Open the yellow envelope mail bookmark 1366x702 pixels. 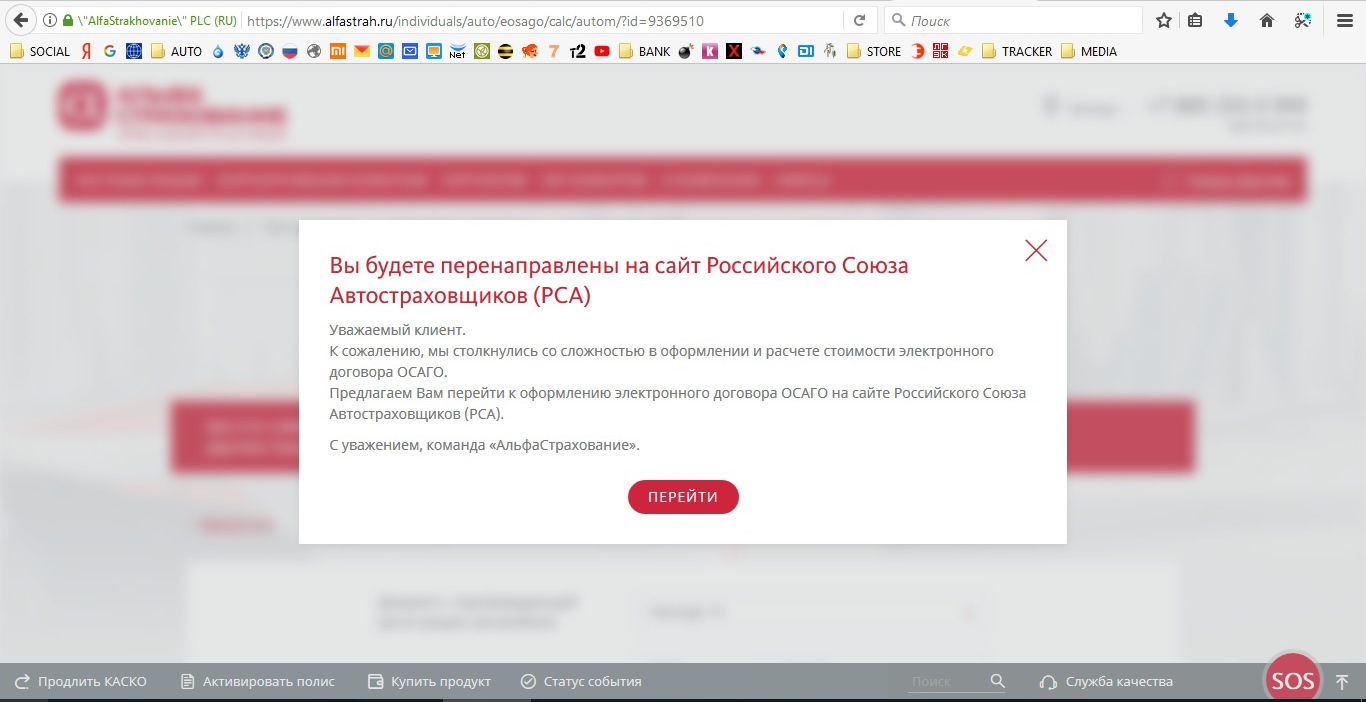click(x=362, y=51)
